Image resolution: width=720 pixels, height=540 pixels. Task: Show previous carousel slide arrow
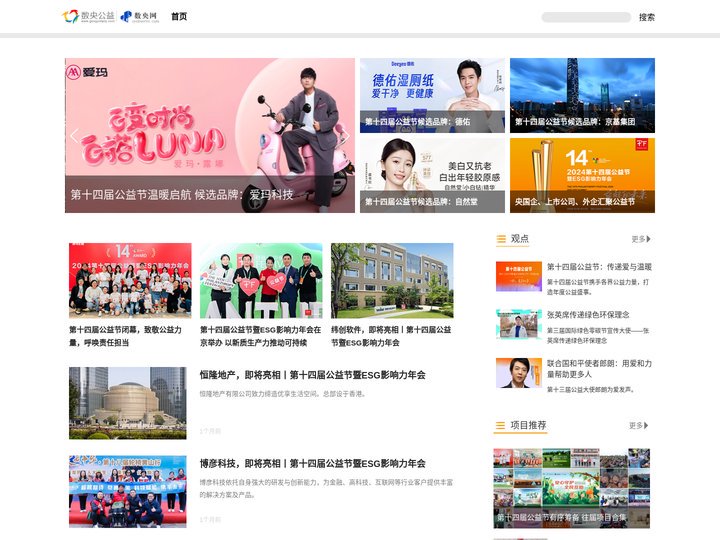[x=75, y=135]
